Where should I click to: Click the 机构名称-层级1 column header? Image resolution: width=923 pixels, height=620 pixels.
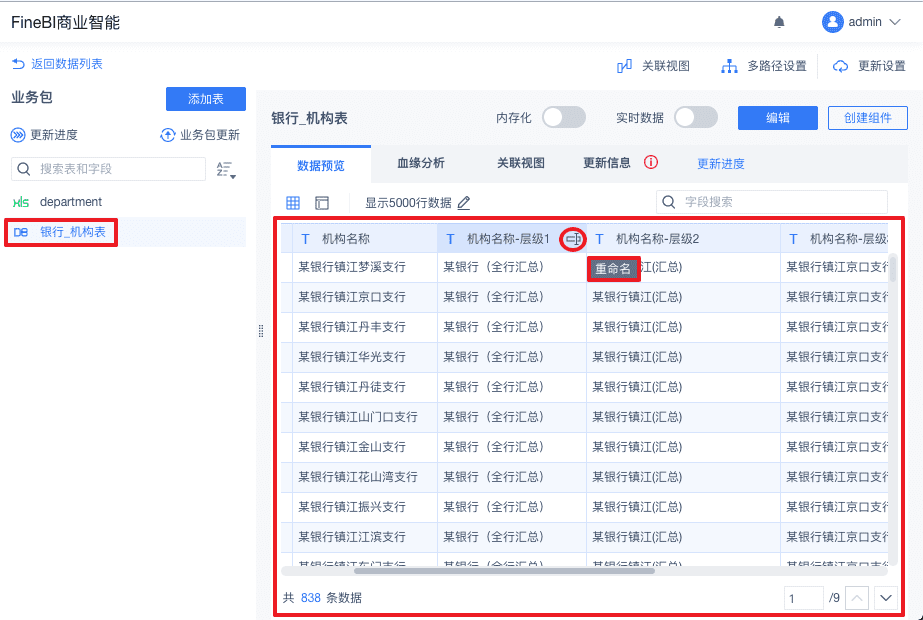click(512, 238)
